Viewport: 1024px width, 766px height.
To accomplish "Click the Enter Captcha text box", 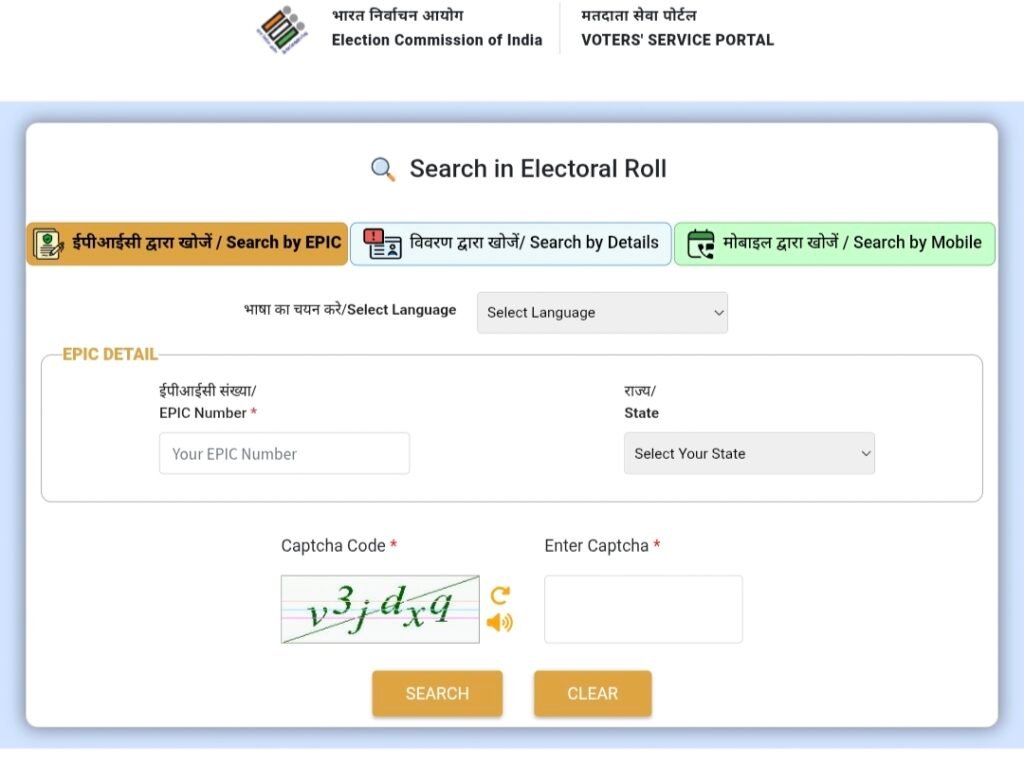I will (643, 609).
